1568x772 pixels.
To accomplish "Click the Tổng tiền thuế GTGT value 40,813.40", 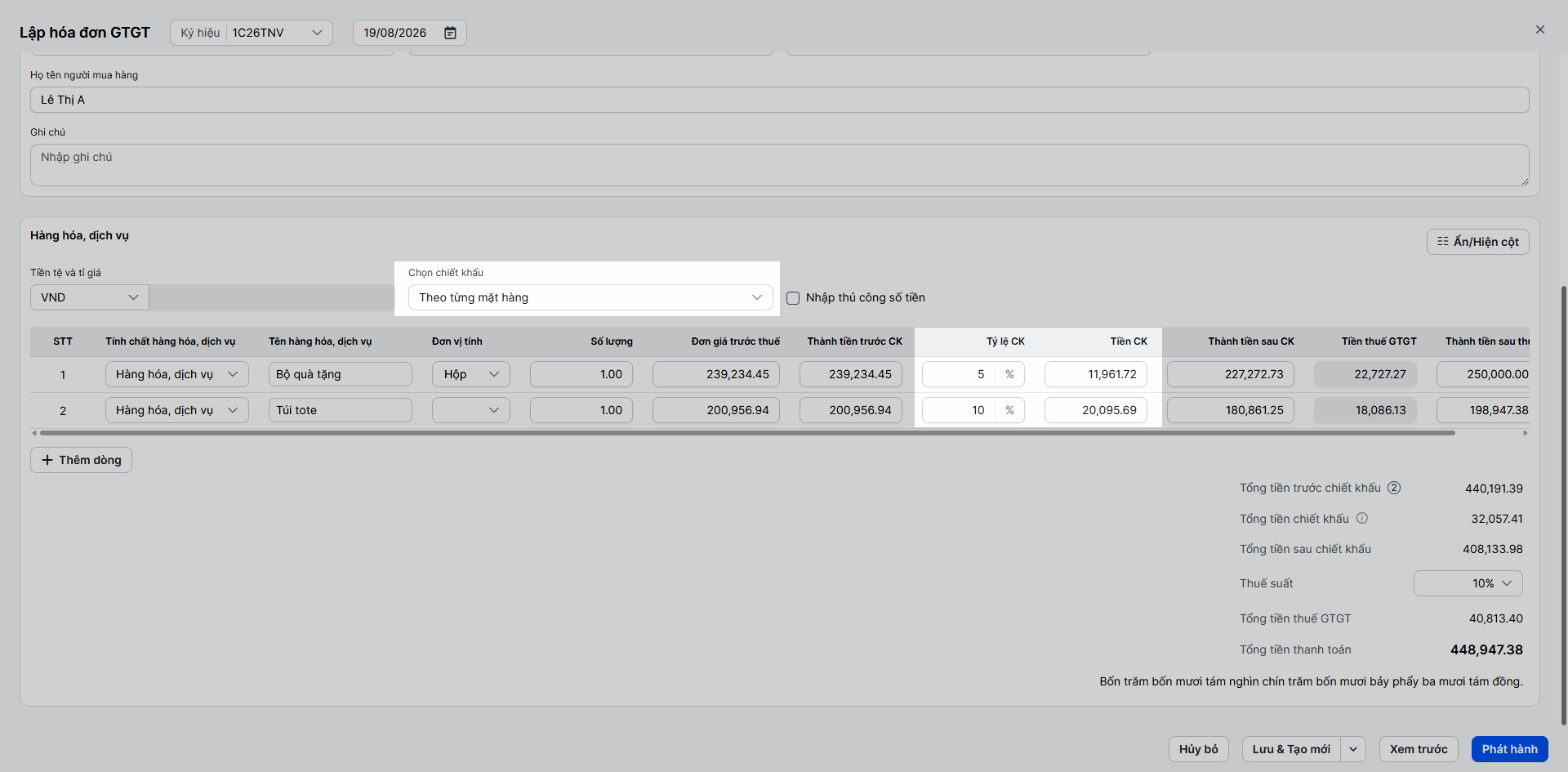I will click(x=1496, y=618).
